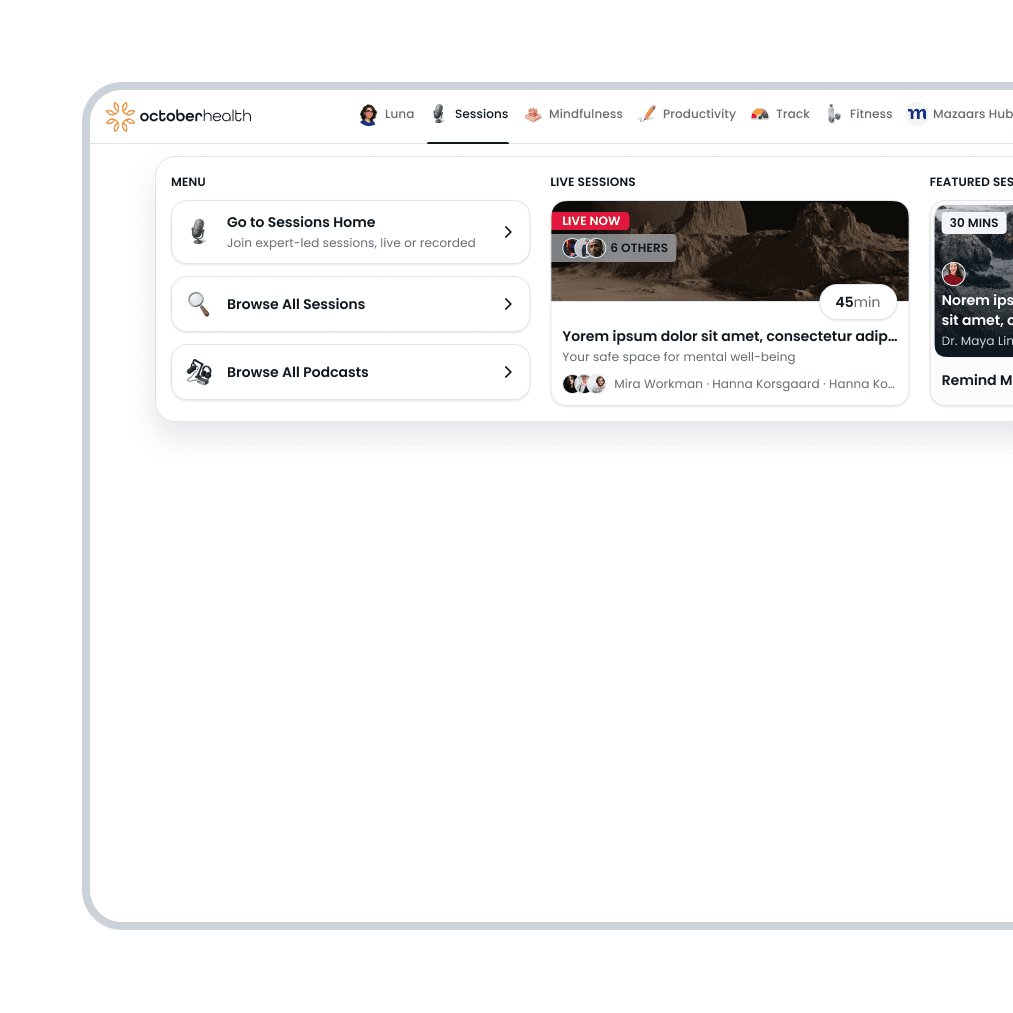Image resolution: width=1013 pixels, height=1013 pixels.
Task: Click chevron on Browse All Sessions
Action: (508, 304)
